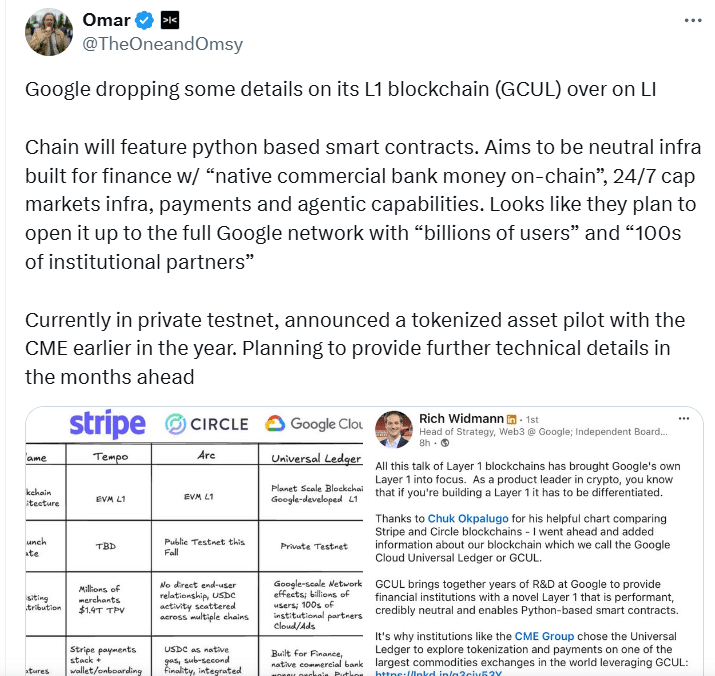715x676 pixels.
Task: Click the Omar display name
Action: coord(105,21)
